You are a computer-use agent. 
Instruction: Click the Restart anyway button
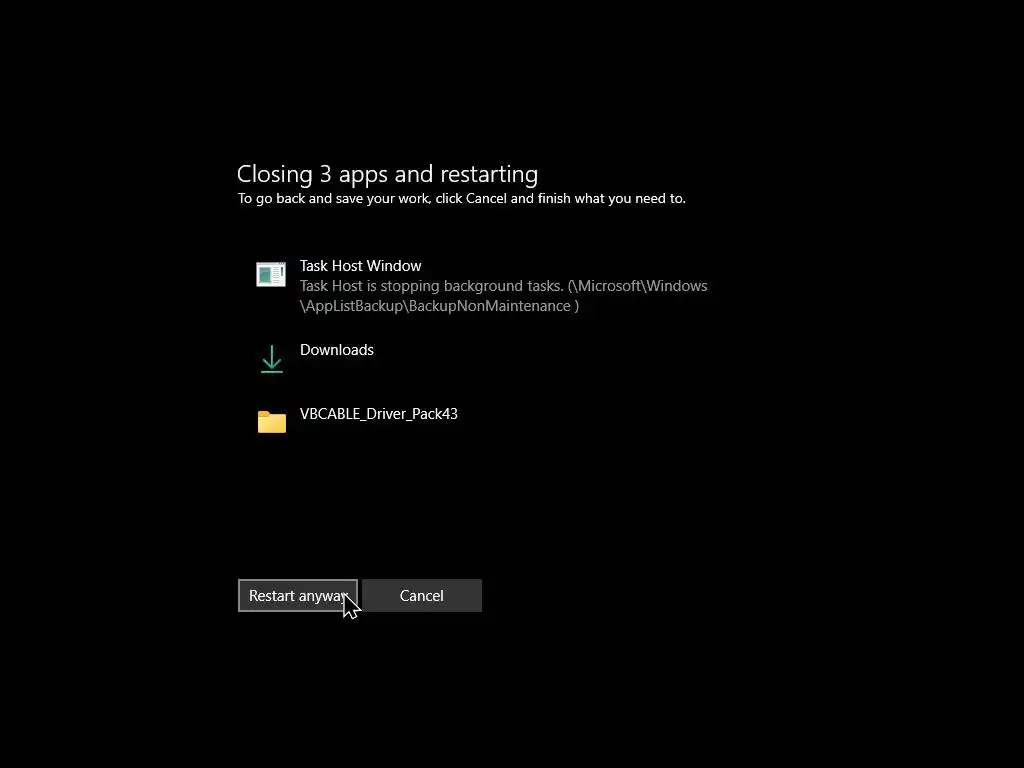pyautogui.click(x=297, y=596)
